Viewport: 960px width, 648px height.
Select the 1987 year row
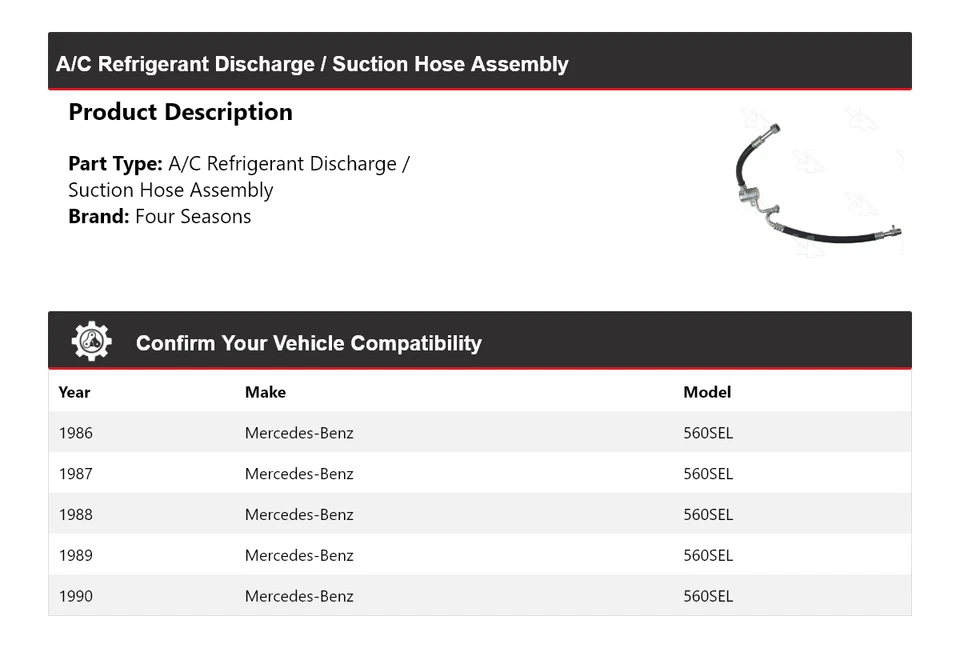point(76,474)
